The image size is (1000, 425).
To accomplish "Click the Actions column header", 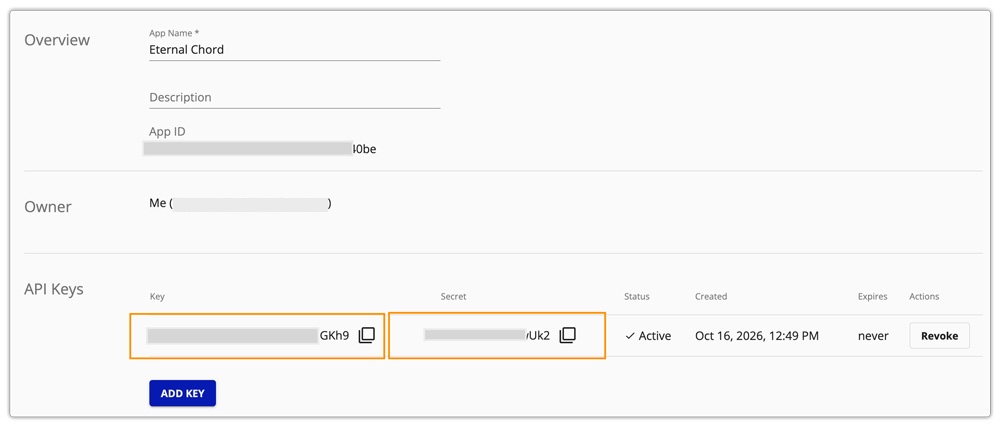I will [924, 297].
